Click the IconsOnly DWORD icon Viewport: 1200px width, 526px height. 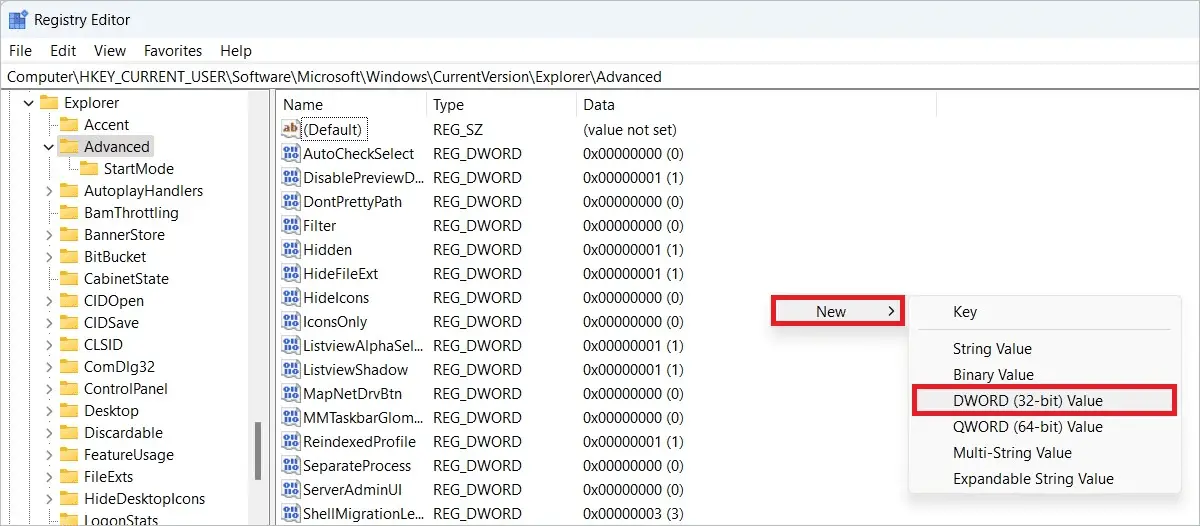tap(291, 321)
